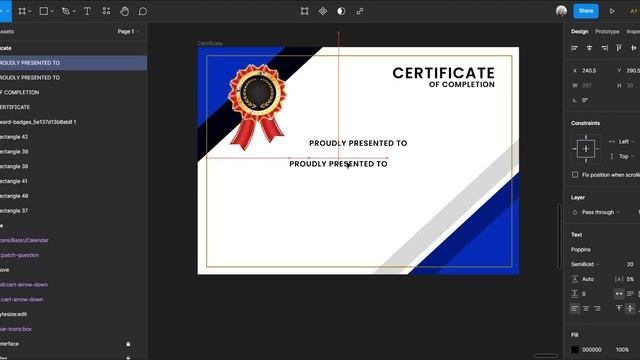Screen dimensions: 640x360
Task: Open the Poppins font family selector
Action: pos(580,249)
